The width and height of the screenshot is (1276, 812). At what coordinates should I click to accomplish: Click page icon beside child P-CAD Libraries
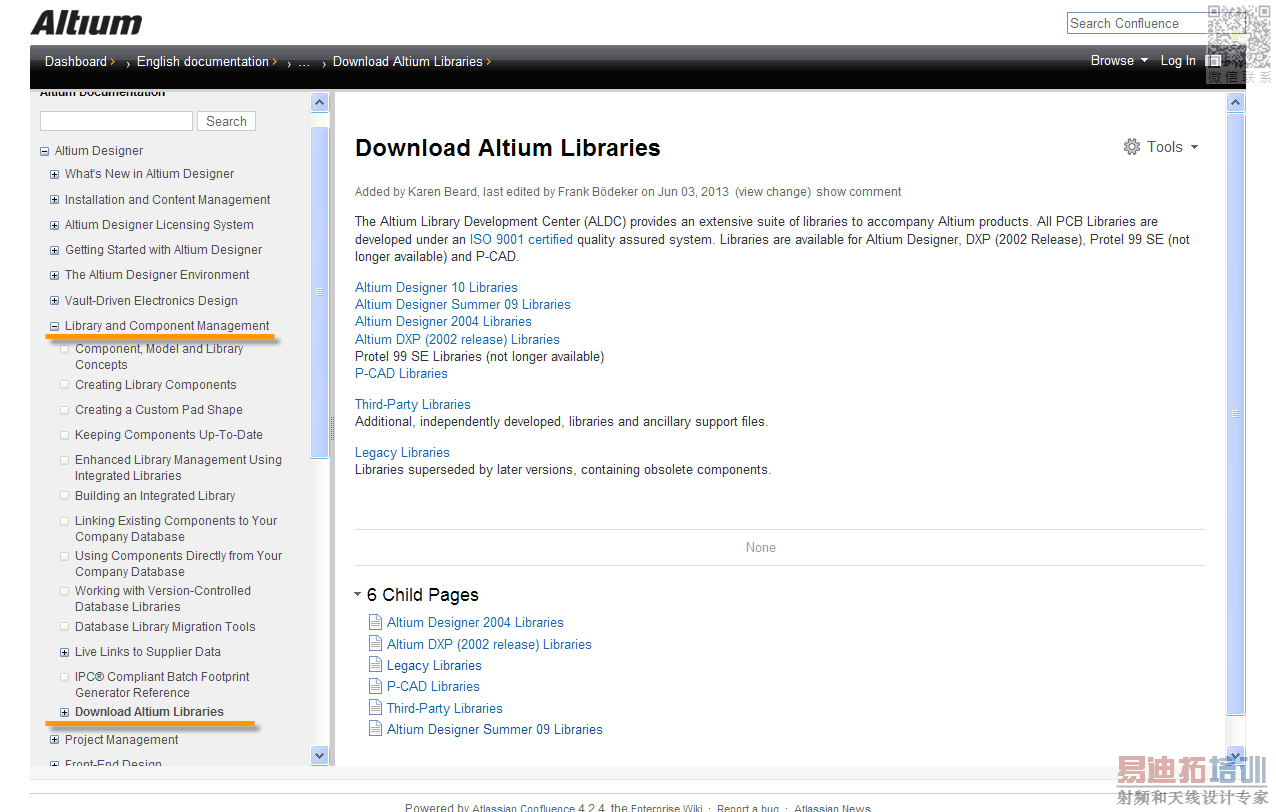coord(376,687)
